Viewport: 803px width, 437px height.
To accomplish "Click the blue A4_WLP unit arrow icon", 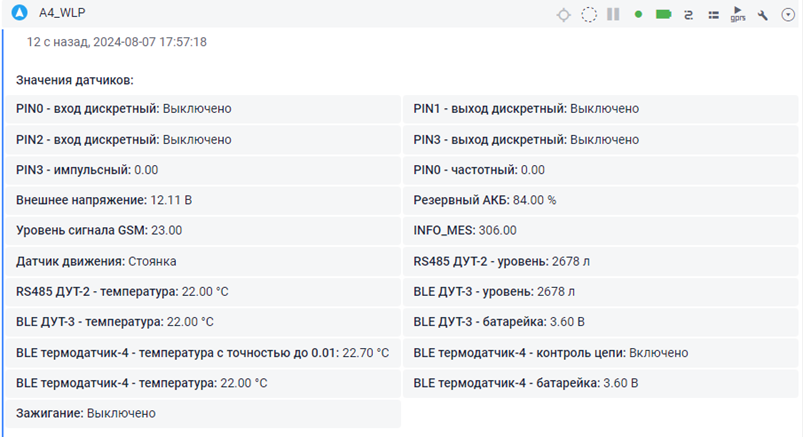I will pyautogui.click(x=18, y=15).
